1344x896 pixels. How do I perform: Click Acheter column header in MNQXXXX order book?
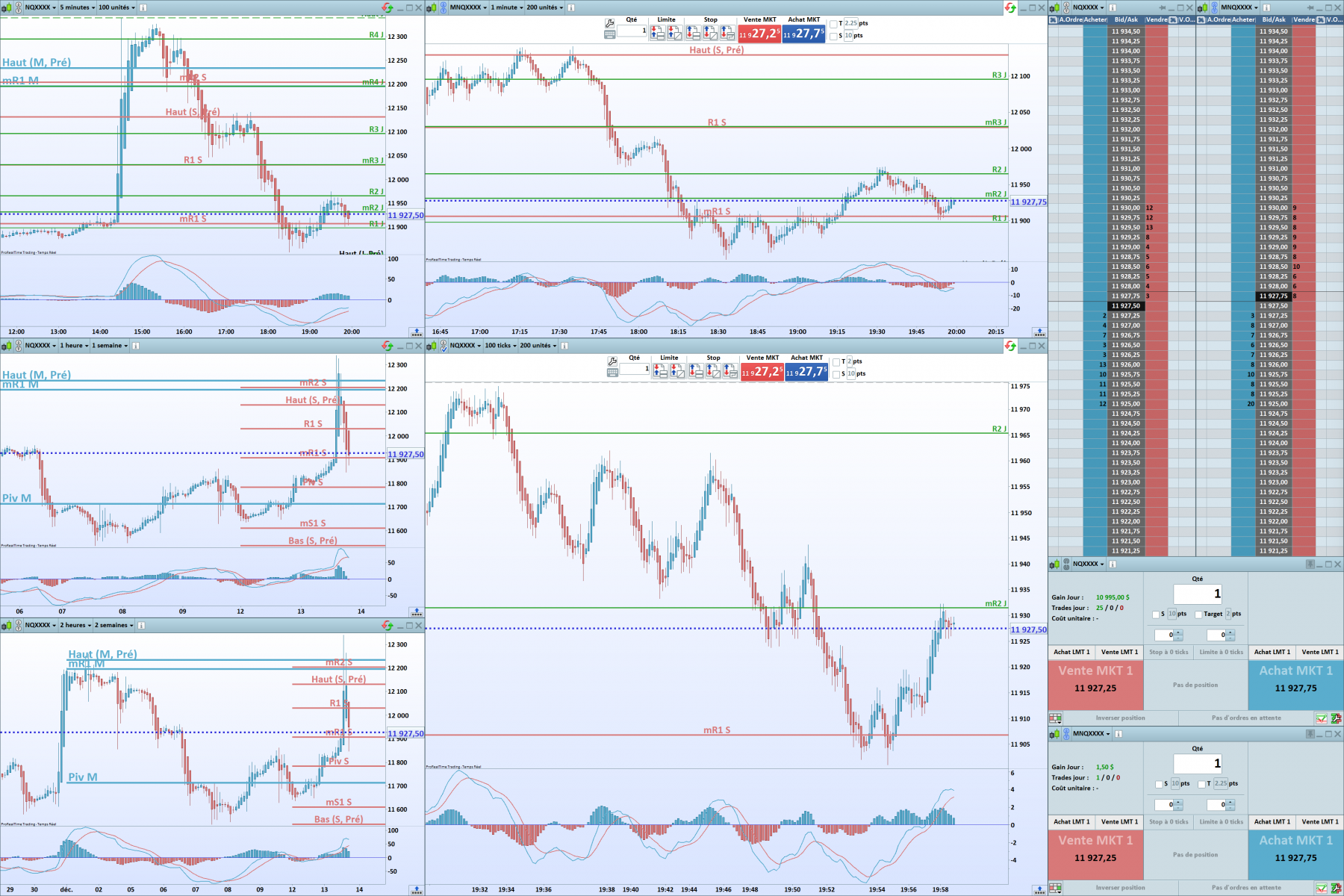(x=1244, y=20)
